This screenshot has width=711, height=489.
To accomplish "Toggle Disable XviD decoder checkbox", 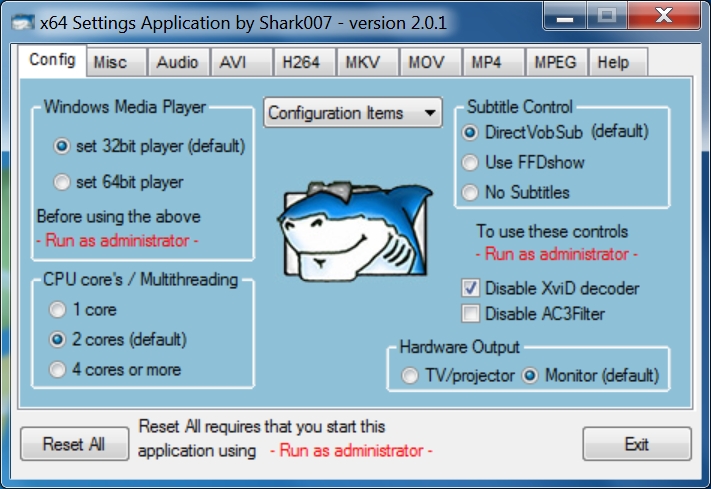I will [x=470, y=288].
